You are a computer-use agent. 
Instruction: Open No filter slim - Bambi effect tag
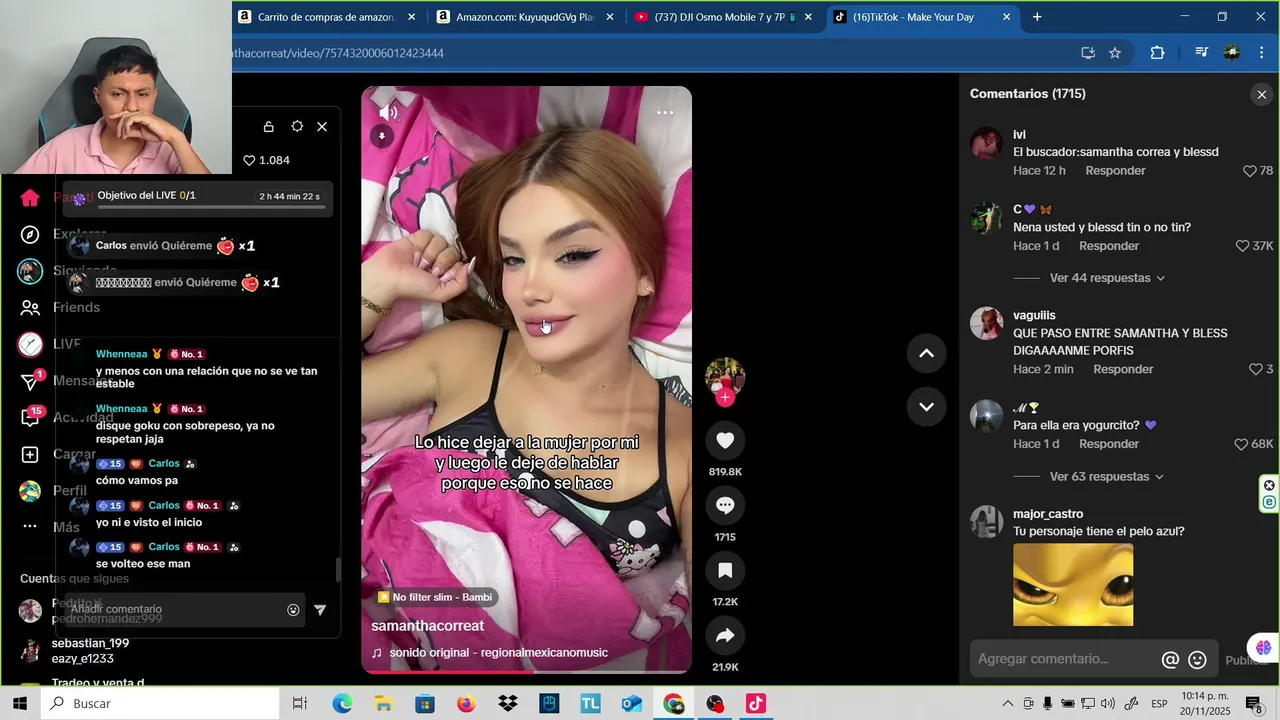coord(435,597)
